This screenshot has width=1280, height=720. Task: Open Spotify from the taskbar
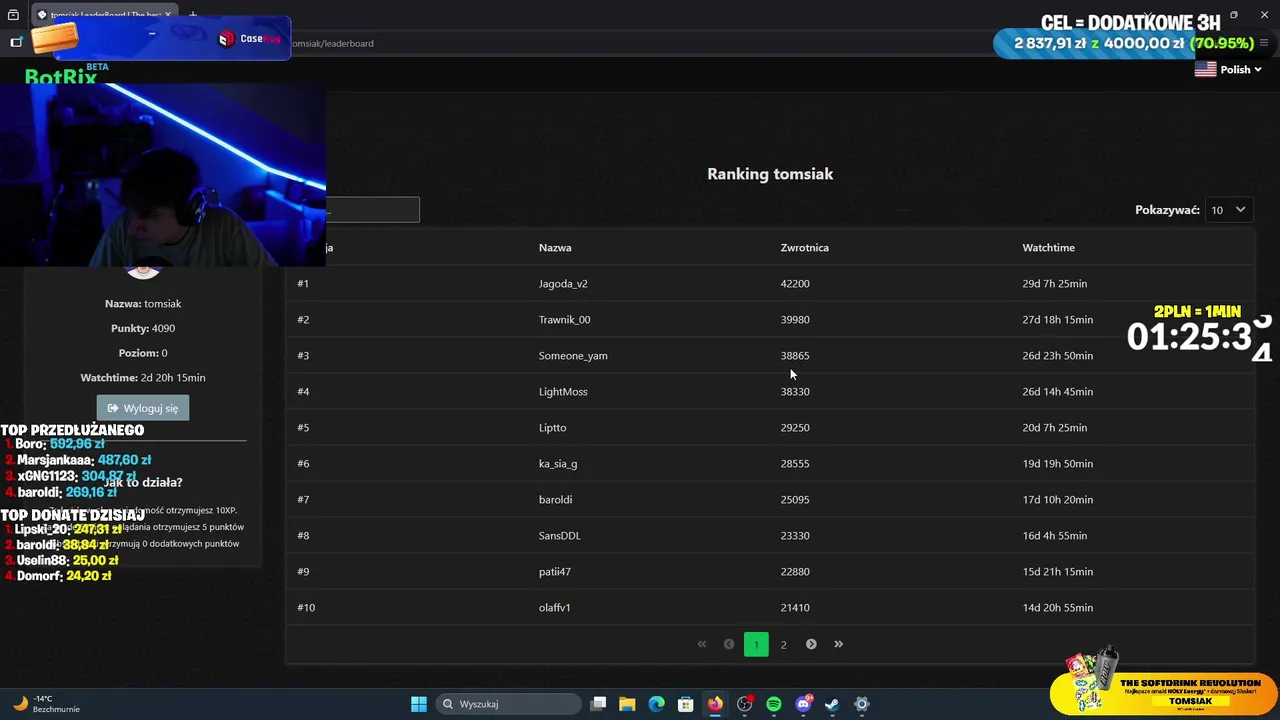(x=773, y=704)
